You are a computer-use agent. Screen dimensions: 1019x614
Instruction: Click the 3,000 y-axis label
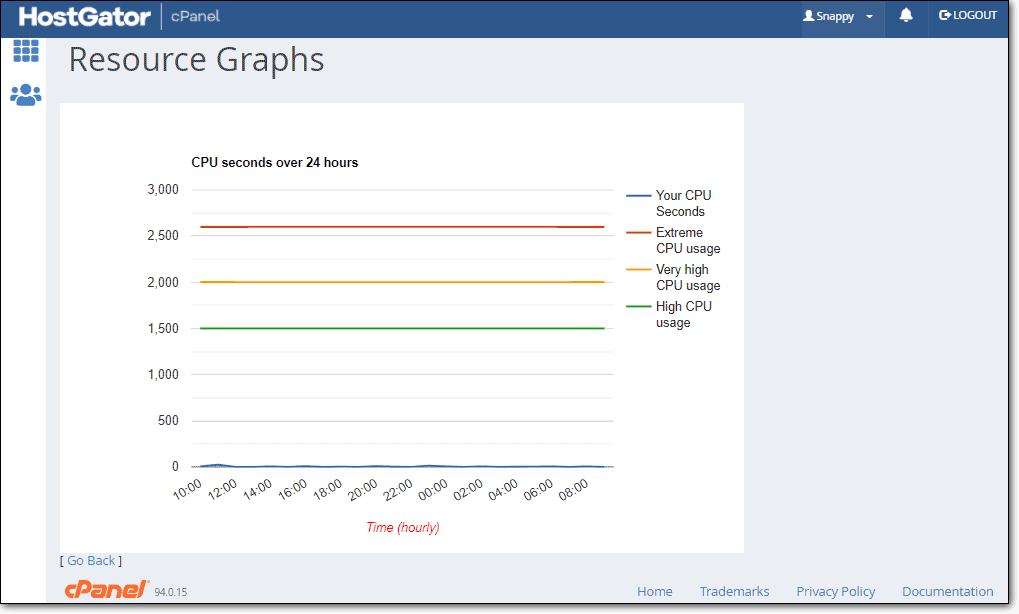click(163, 189)
